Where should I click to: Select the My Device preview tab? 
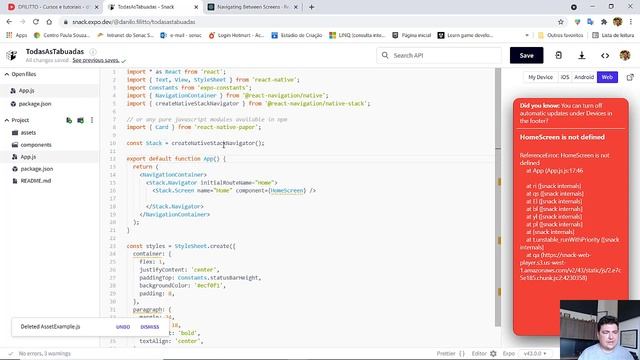(540, 77)
